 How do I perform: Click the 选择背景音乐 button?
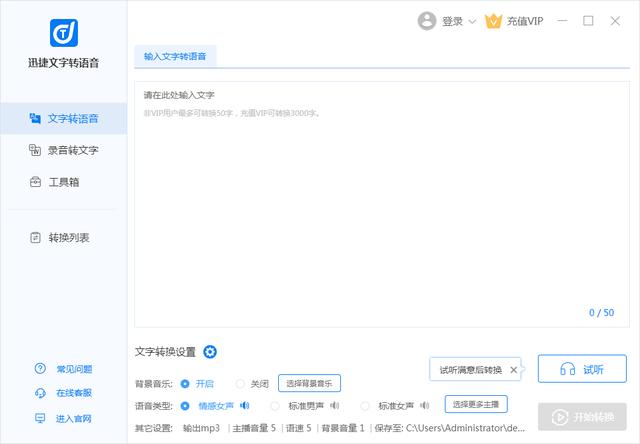(309, 383)
